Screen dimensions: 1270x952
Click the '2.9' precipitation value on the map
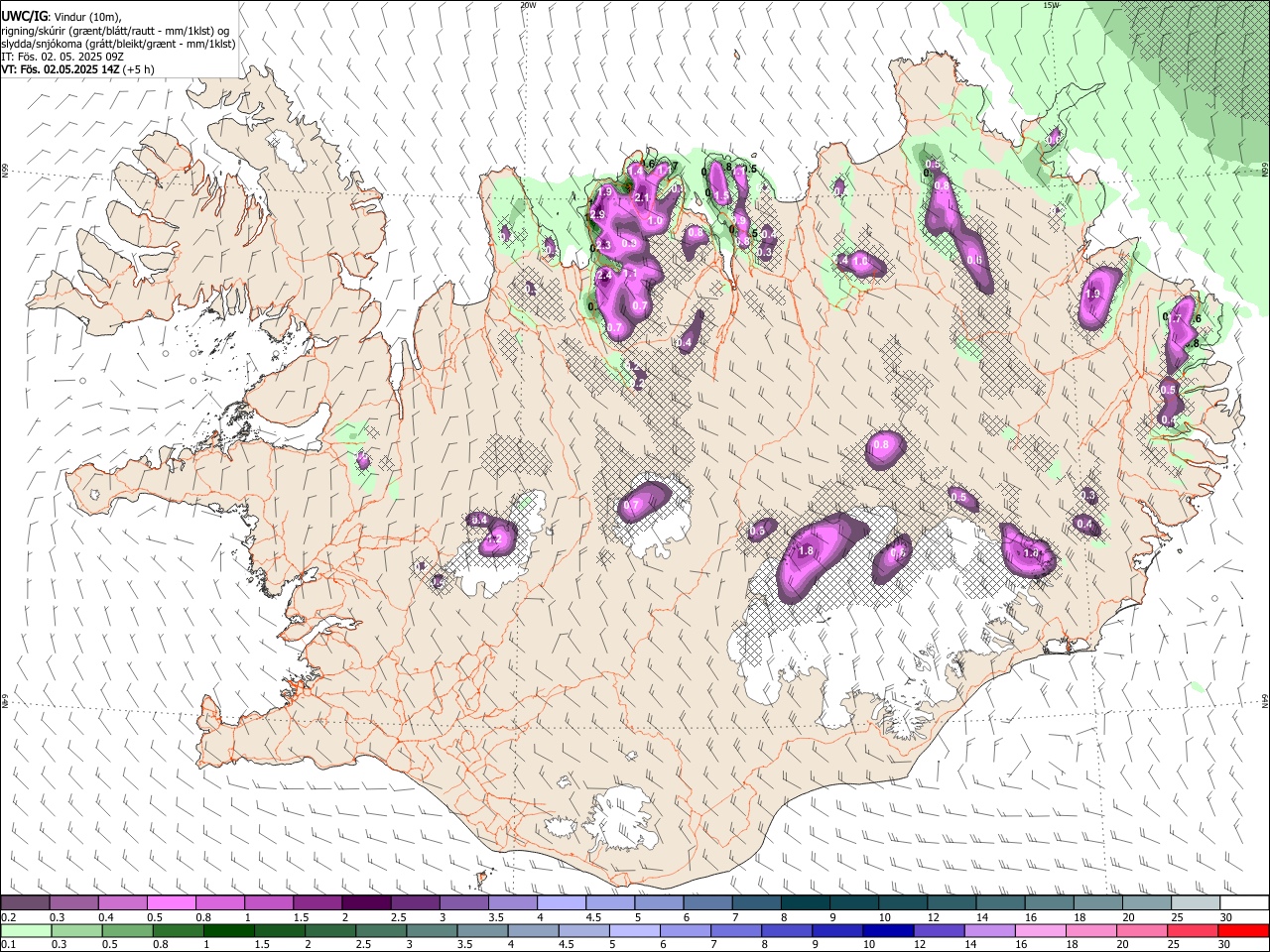tap(597, 215)
